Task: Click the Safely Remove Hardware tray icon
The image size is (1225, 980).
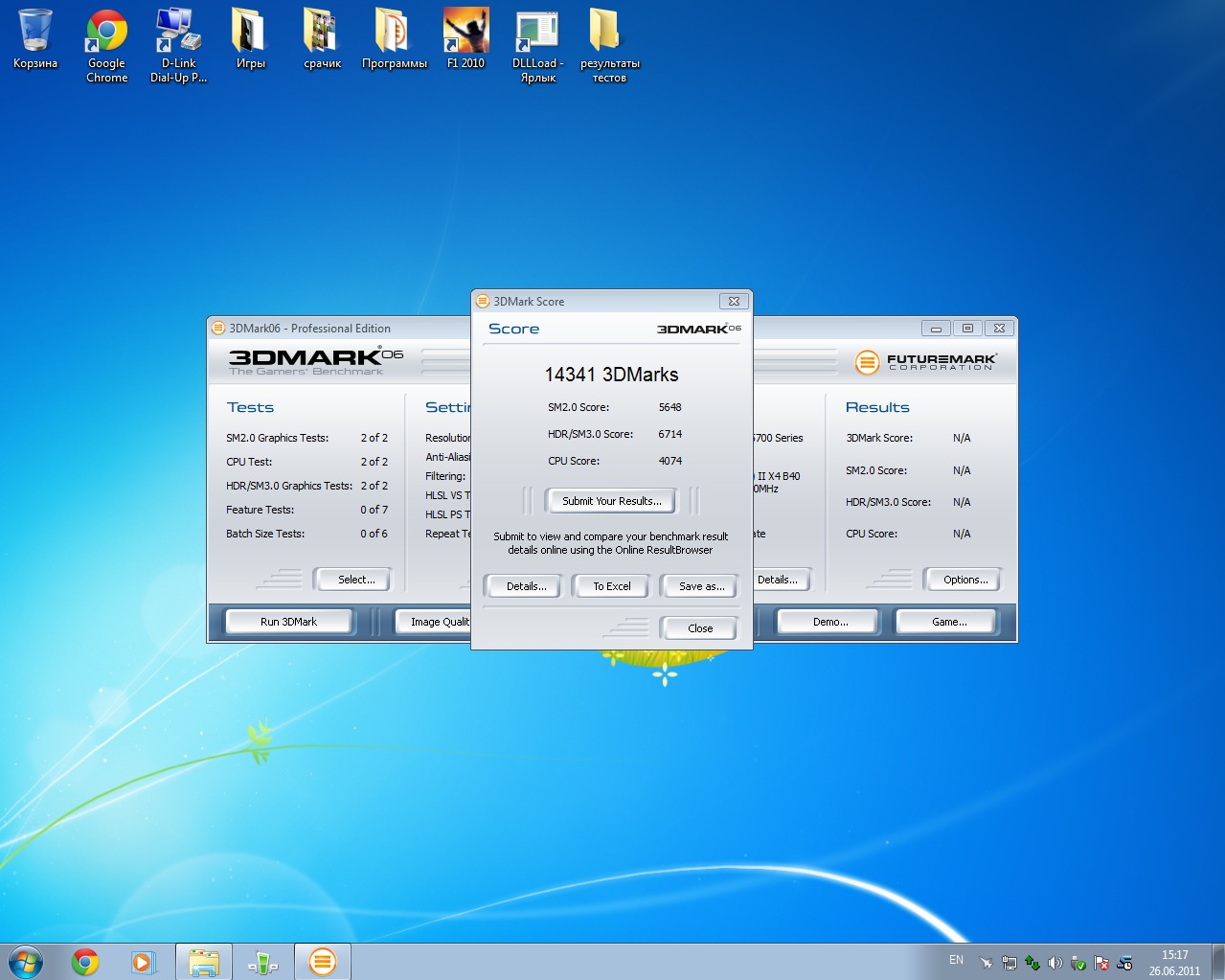Action: 1078,963
